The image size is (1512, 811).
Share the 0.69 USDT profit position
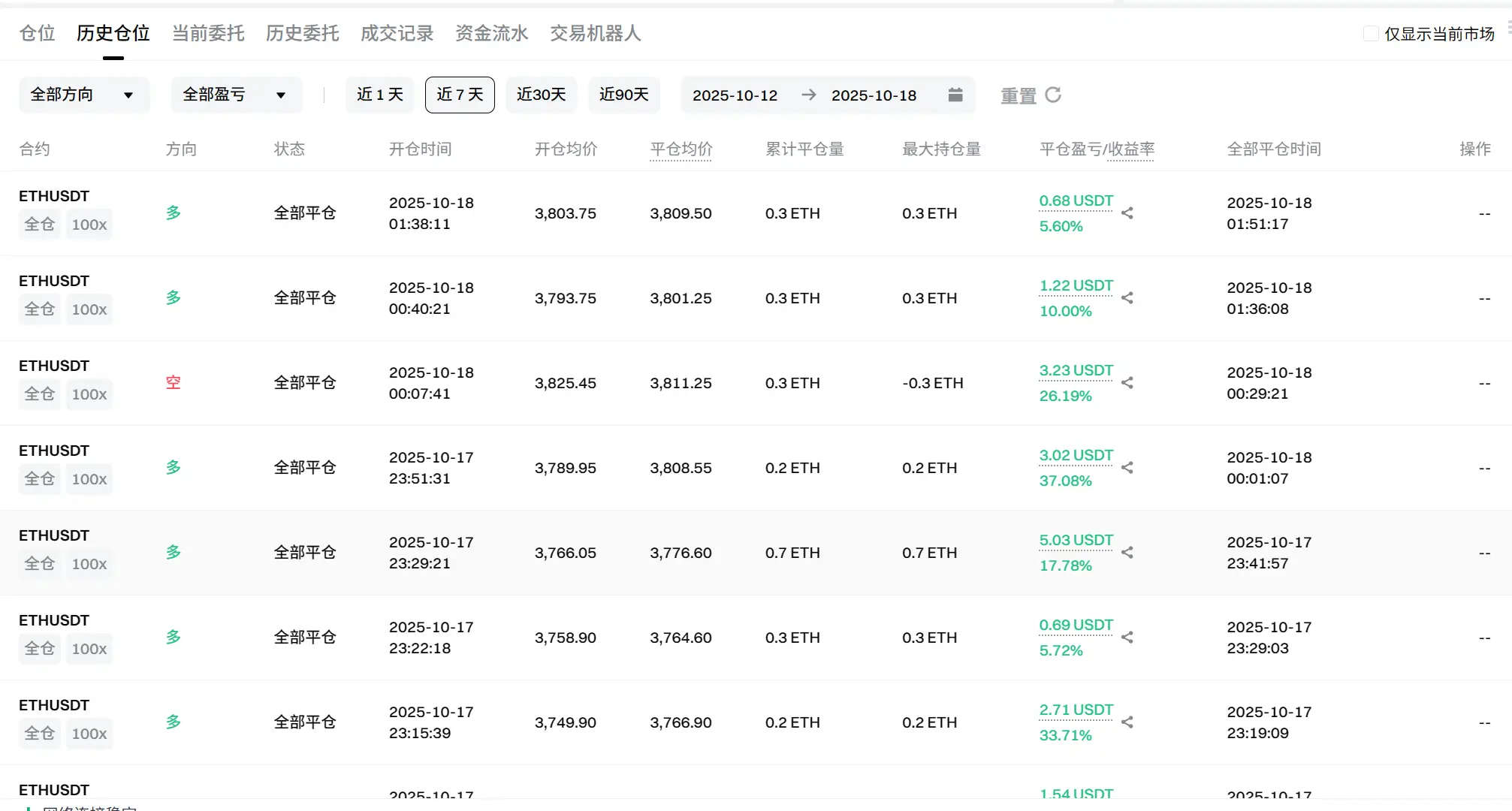tap(1127, 638)
